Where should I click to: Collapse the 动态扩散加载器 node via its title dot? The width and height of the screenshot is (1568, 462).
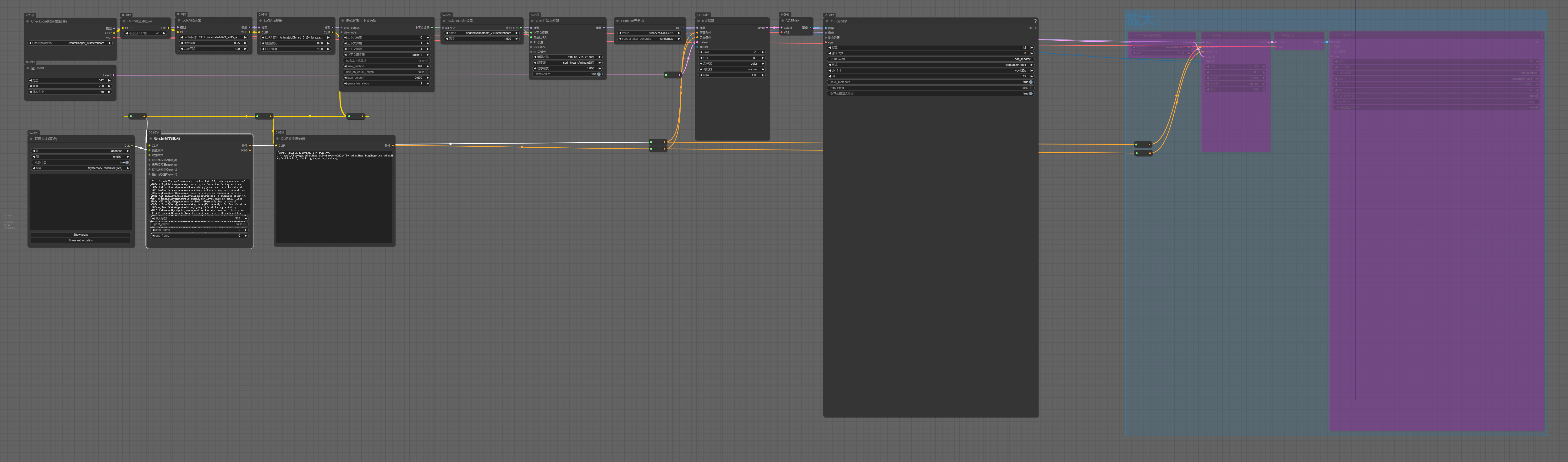point(532,21)
